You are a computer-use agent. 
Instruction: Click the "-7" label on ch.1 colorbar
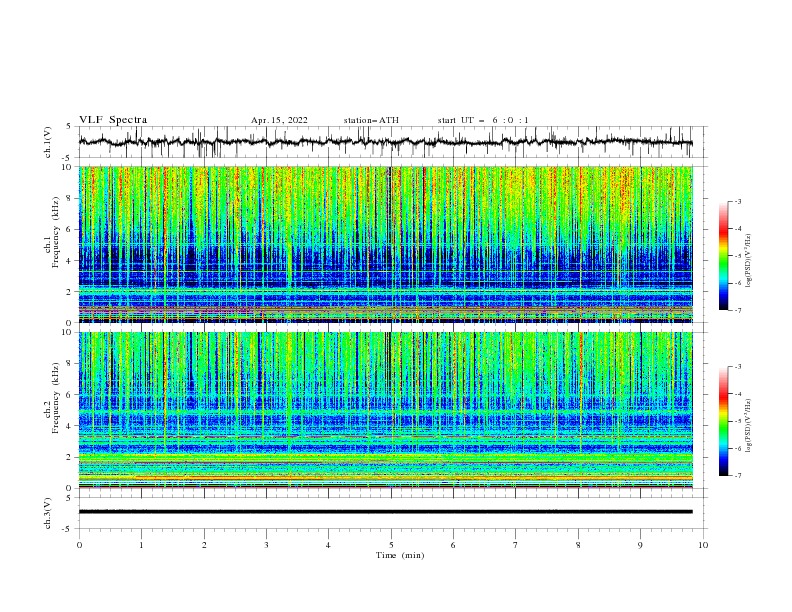pyautogui.click(x=738, y=311)
